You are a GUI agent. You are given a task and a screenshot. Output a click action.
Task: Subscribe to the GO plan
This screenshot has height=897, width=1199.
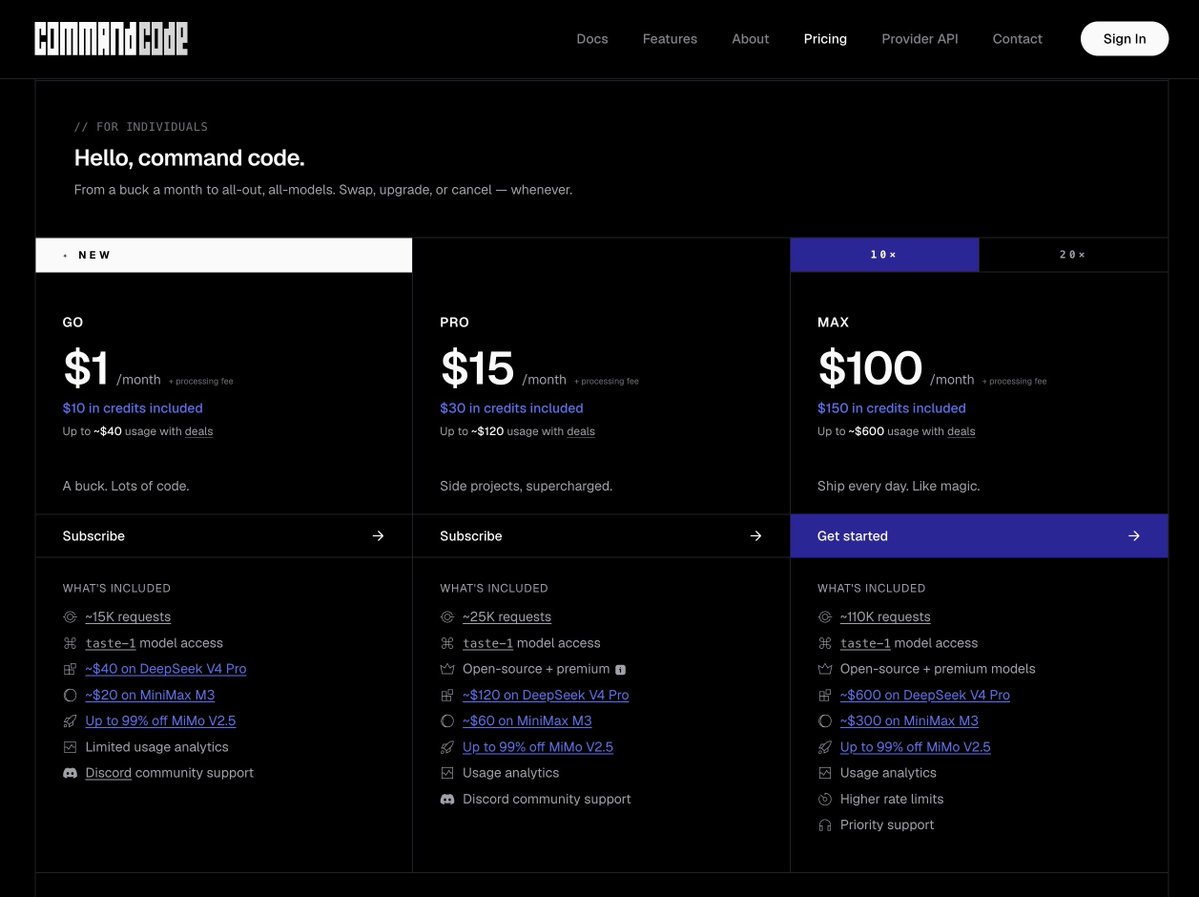coord(223,536)
